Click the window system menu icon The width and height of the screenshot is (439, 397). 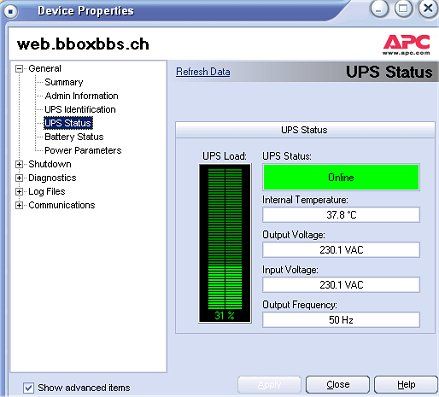pyautogui.click(x=11, y=11)
